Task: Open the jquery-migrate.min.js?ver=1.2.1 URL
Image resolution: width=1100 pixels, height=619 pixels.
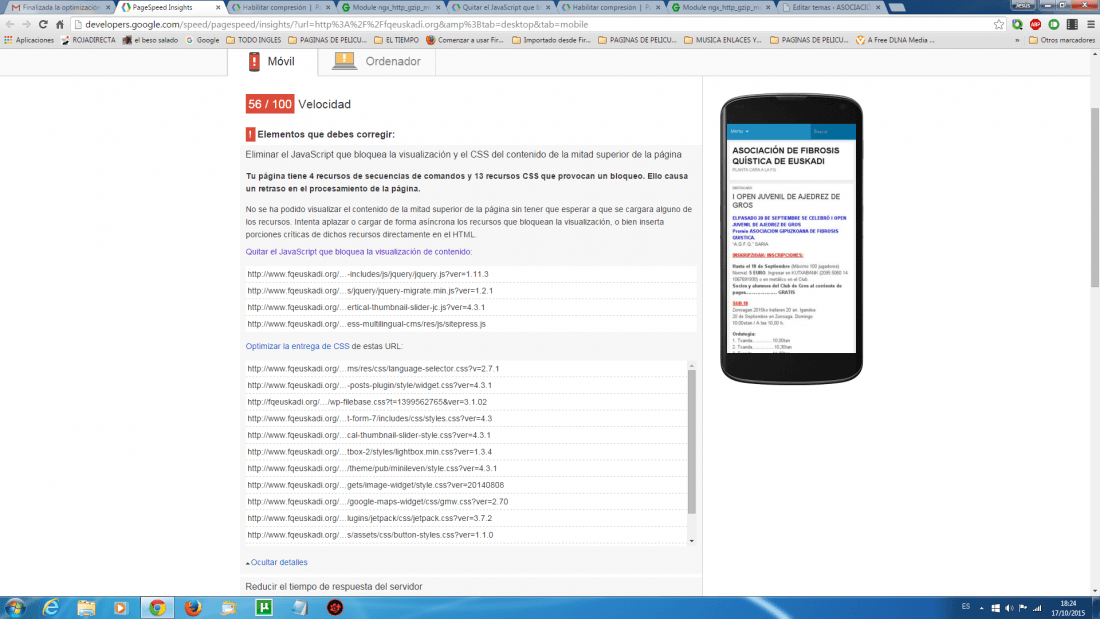Action: pos(370,291)
